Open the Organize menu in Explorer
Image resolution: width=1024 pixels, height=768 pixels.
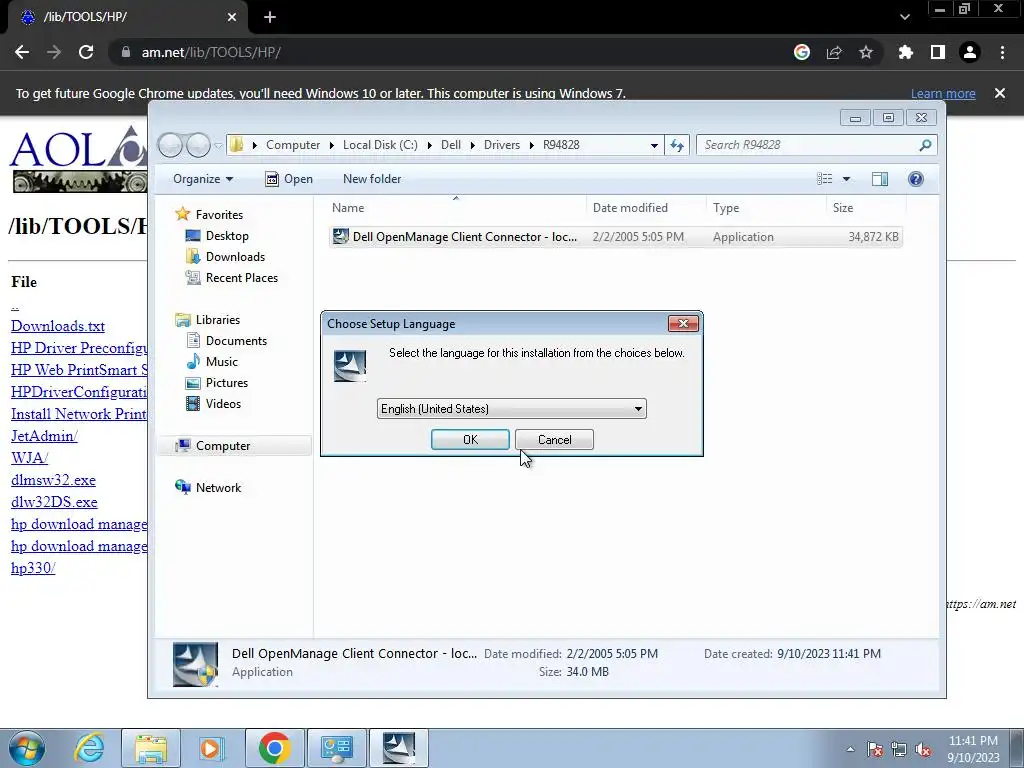[x=202, y=179]
